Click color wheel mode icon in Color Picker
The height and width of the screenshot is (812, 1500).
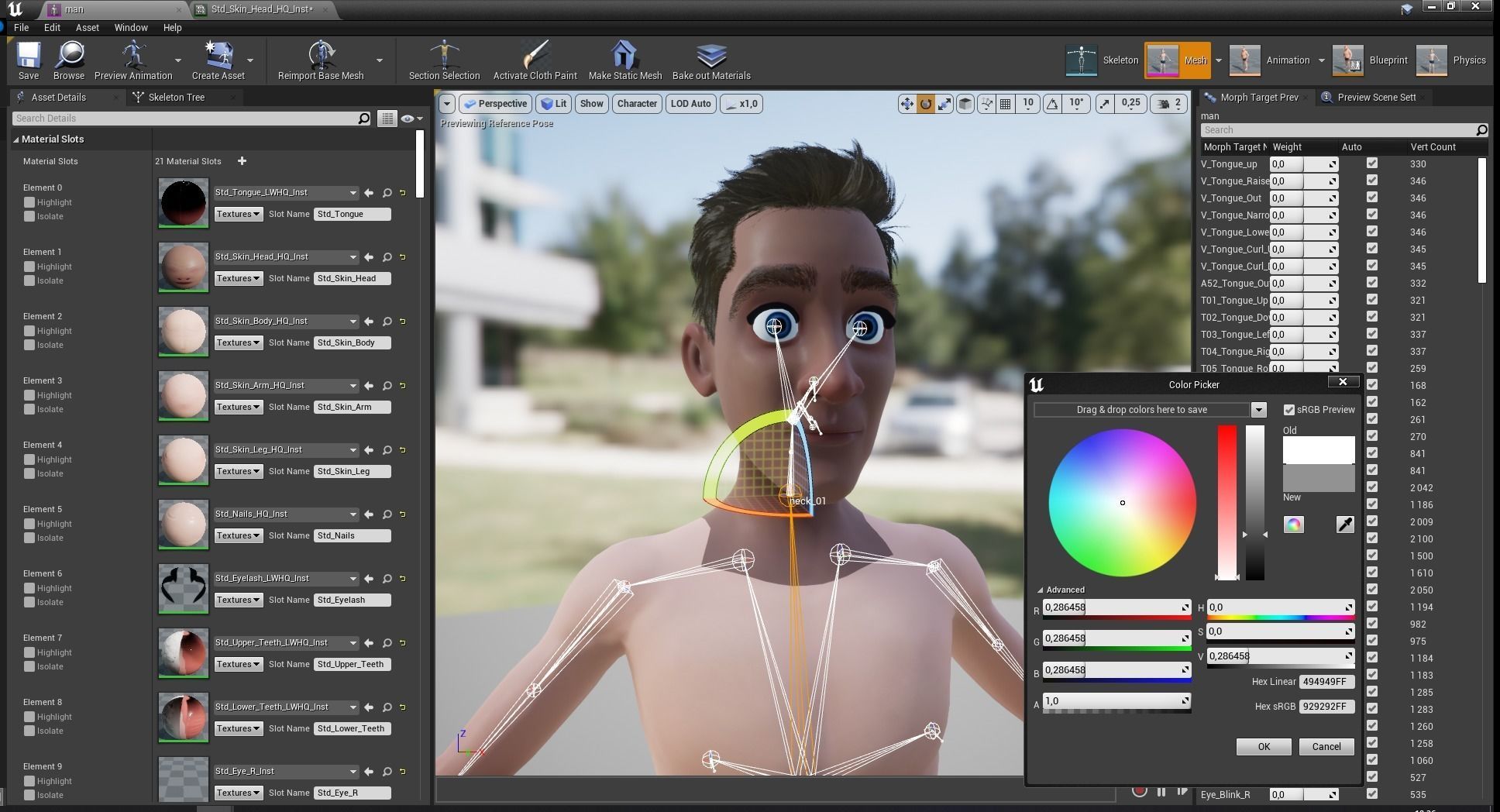point(1293,525)
